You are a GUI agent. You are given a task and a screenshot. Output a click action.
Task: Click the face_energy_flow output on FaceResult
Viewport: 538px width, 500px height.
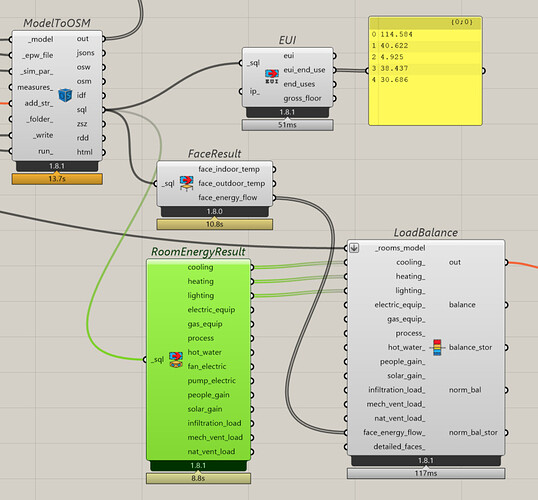[x=228, y=198]
